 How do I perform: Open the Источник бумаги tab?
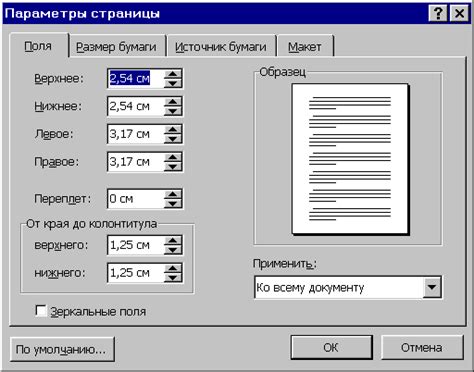[x=220, y=47]
